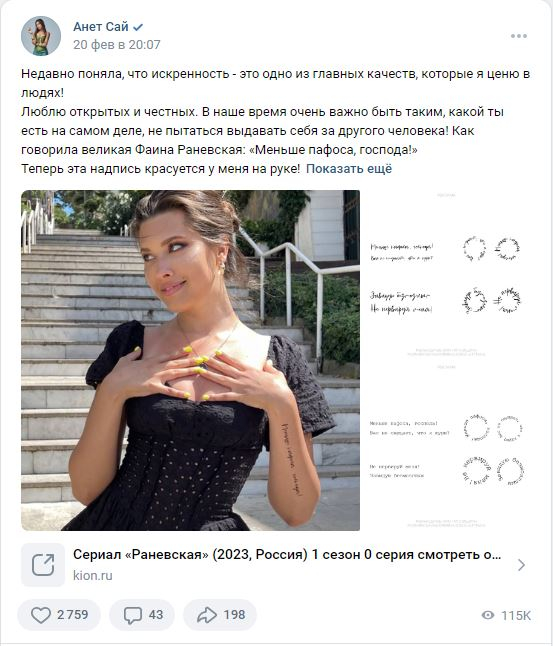Image resolution: width=553 pixels, height=646 pixels.
Task: Open comments via the speech bubble icon
Action: pyautogui.click(x=133, y=615)
